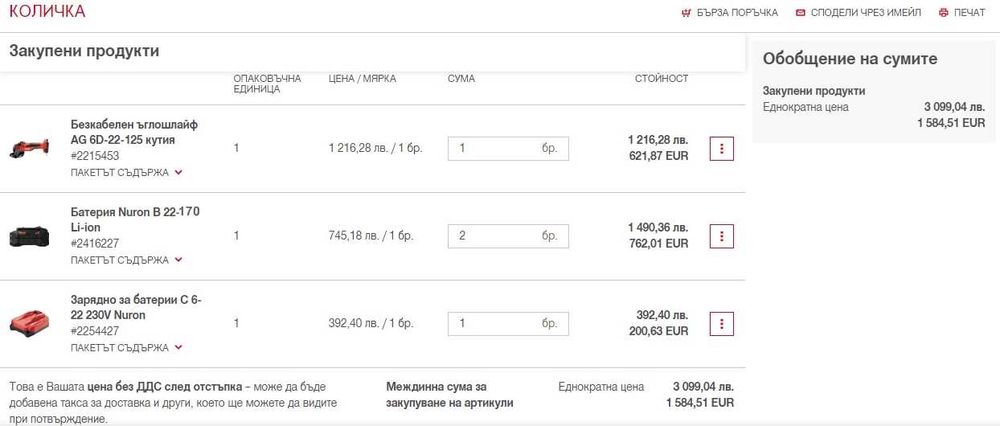Click summary total 1 584,51 EUR in sidebar
The image size is (1000, 426).
pos(952,123)
